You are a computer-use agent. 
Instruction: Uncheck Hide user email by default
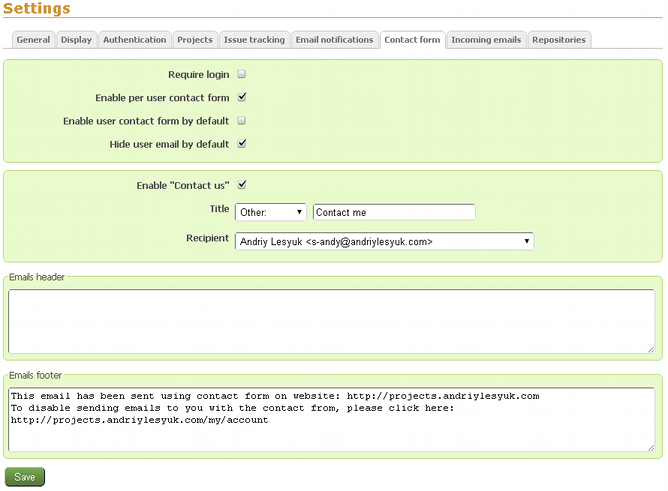tap(242, 143)
